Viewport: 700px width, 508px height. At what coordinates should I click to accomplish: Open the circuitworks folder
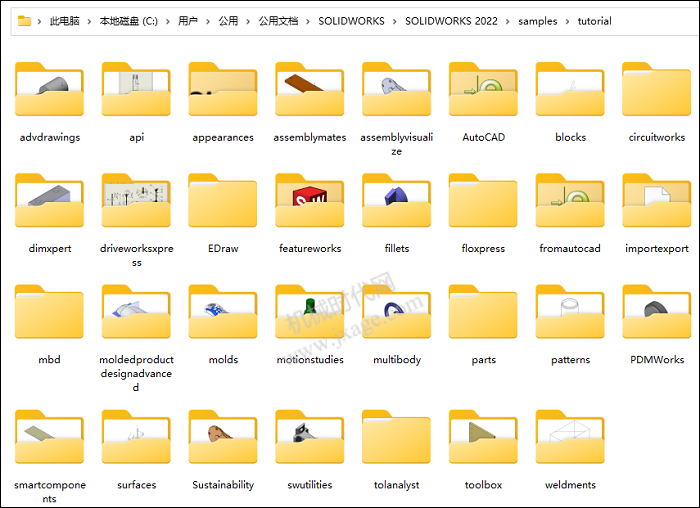pyautogui.click(x=657, y=89)
